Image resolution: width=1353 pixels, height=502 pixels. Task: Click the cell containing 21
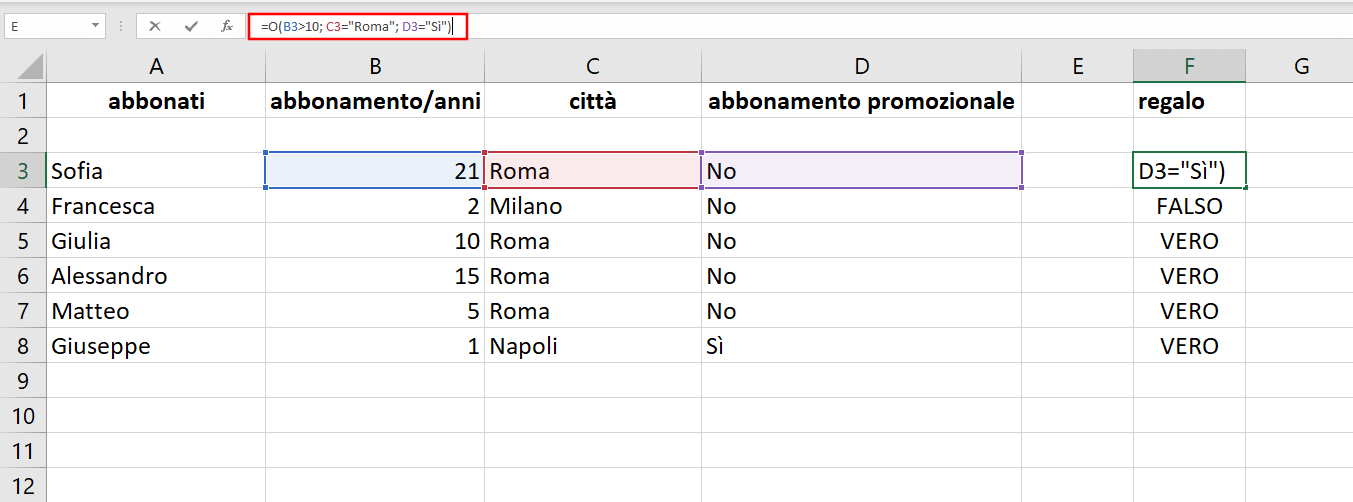[374, 171]
